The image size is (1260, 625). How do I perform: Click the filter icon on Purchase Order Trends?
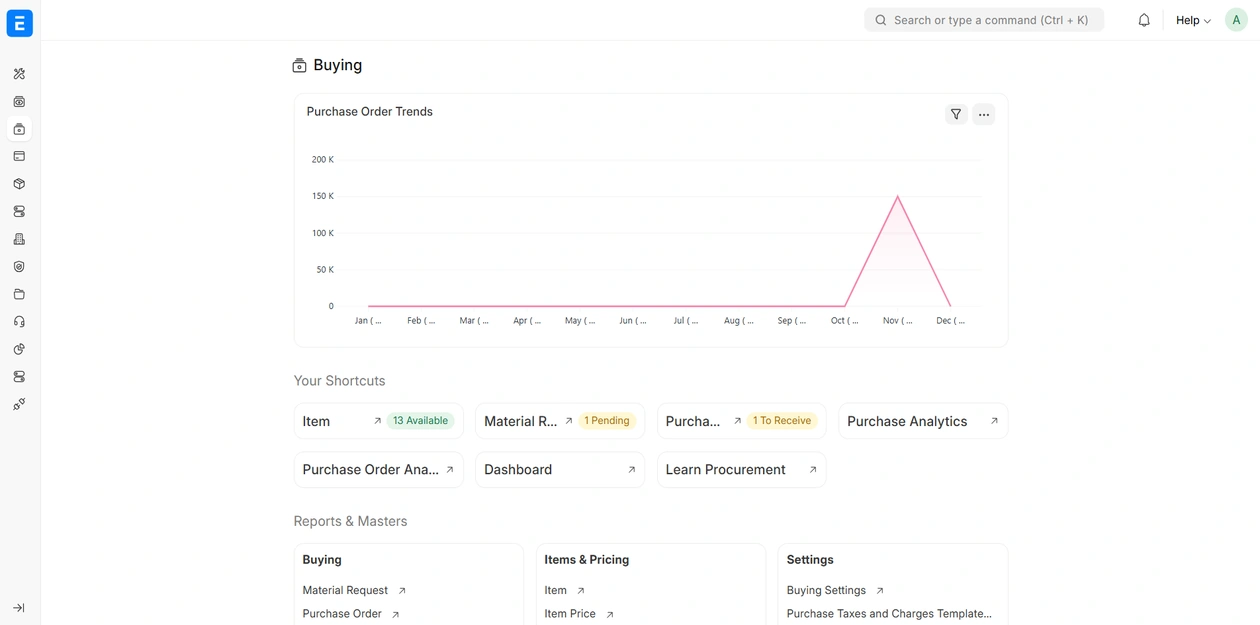pyautogui.click(x=956, y=114)
